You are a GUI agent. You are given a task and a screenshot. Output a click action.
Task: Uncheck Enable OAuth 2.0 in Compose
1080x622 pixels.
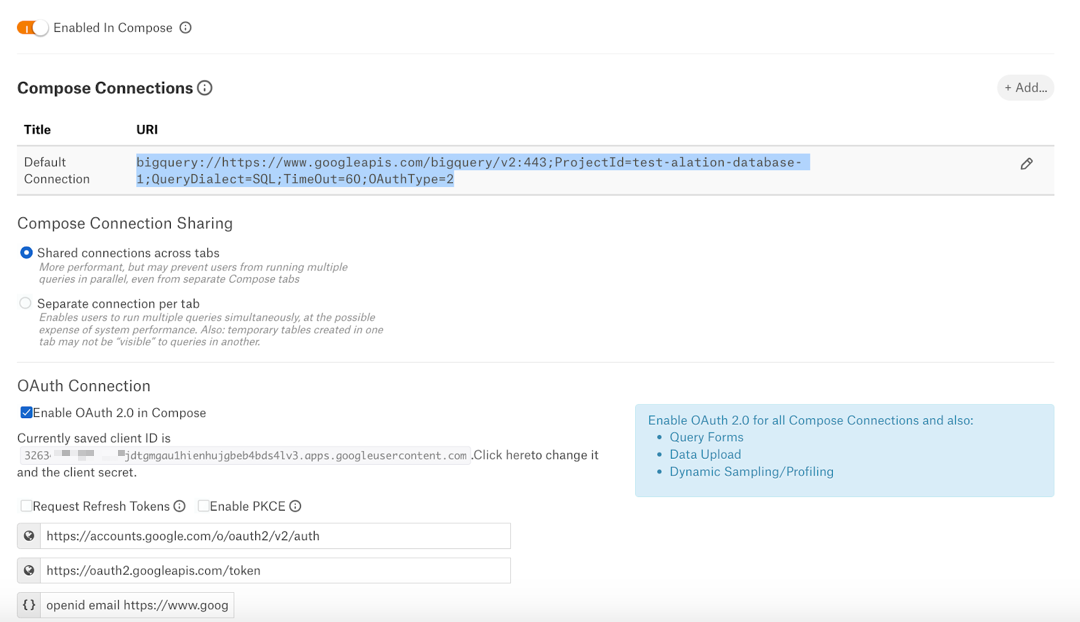(x=26, y=413)
